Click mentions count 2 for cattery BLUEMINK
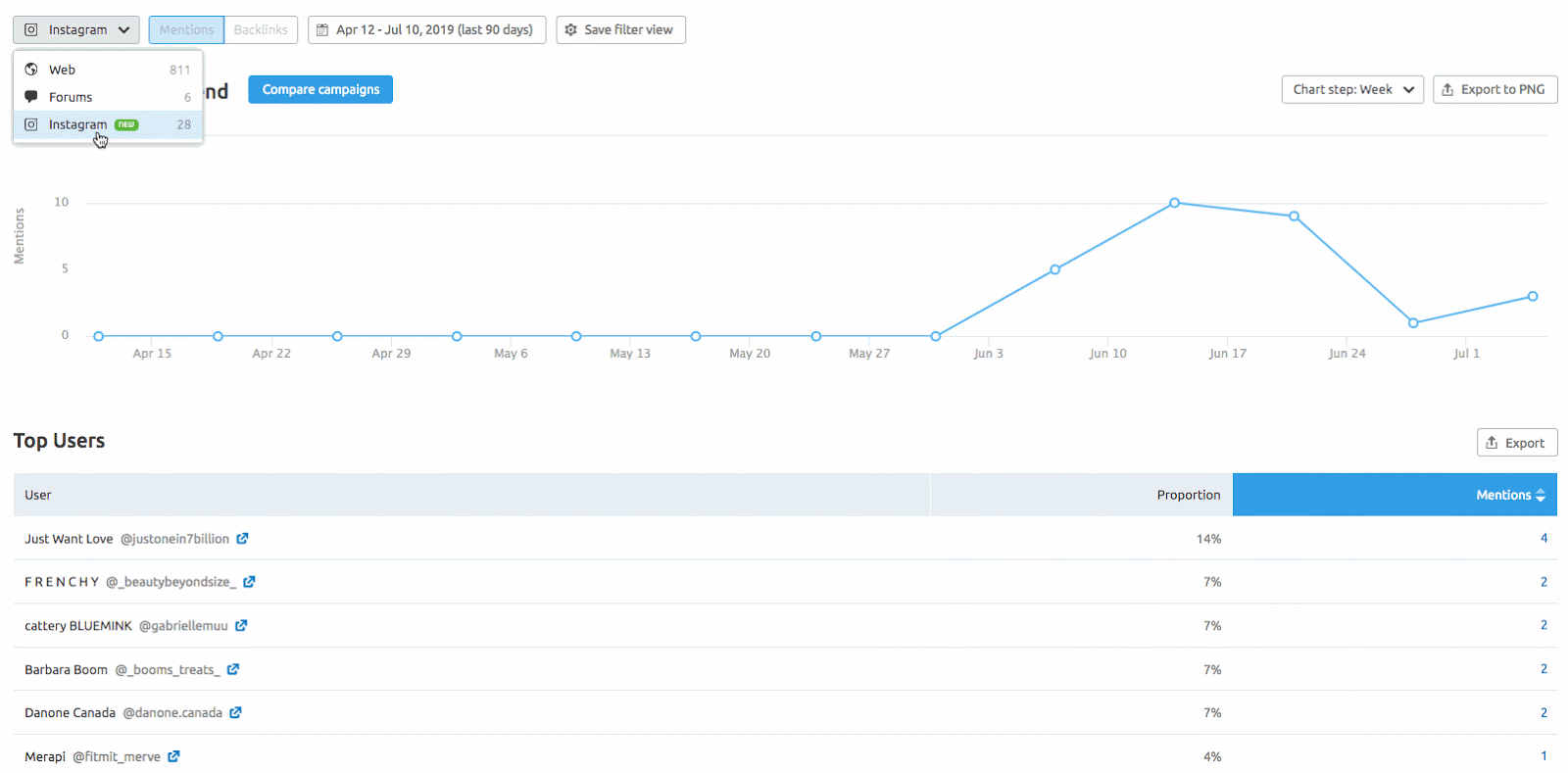Screen dimensions: 1568x773 pos(1543,625)
